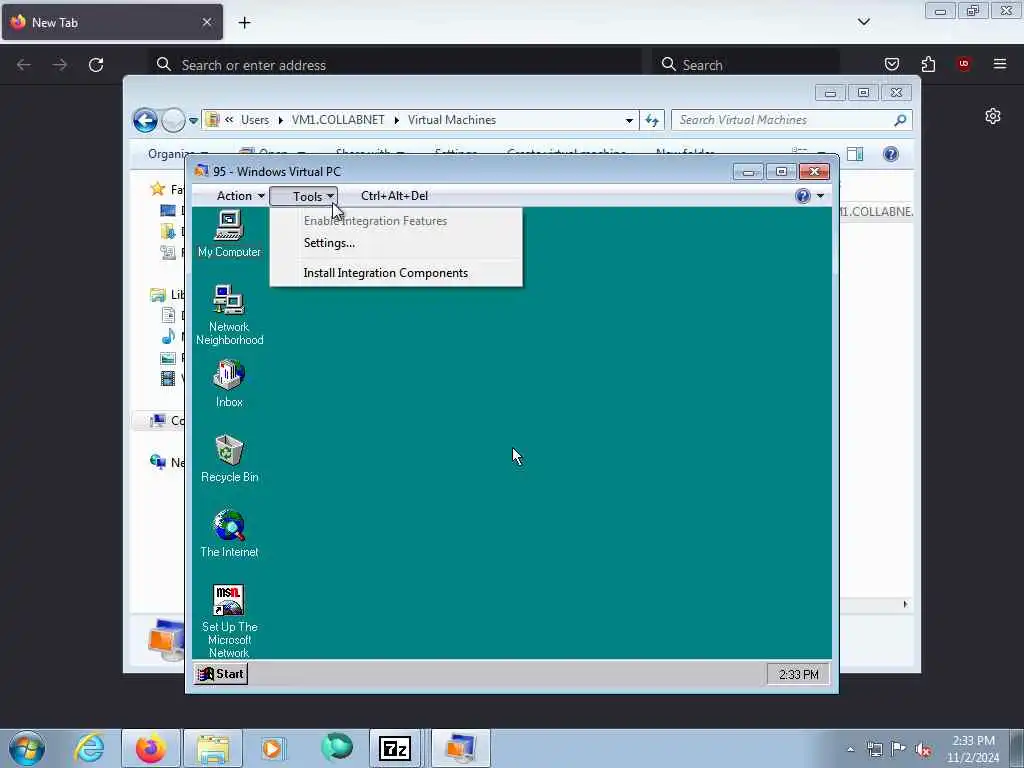Click Explorer back navigation button

point(145,120)
